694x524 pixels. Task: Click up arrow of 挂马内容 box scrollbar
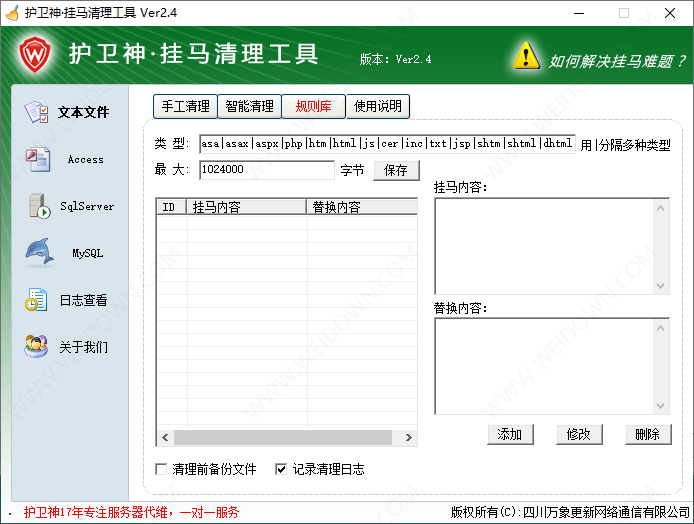click(x=661, y=208)
